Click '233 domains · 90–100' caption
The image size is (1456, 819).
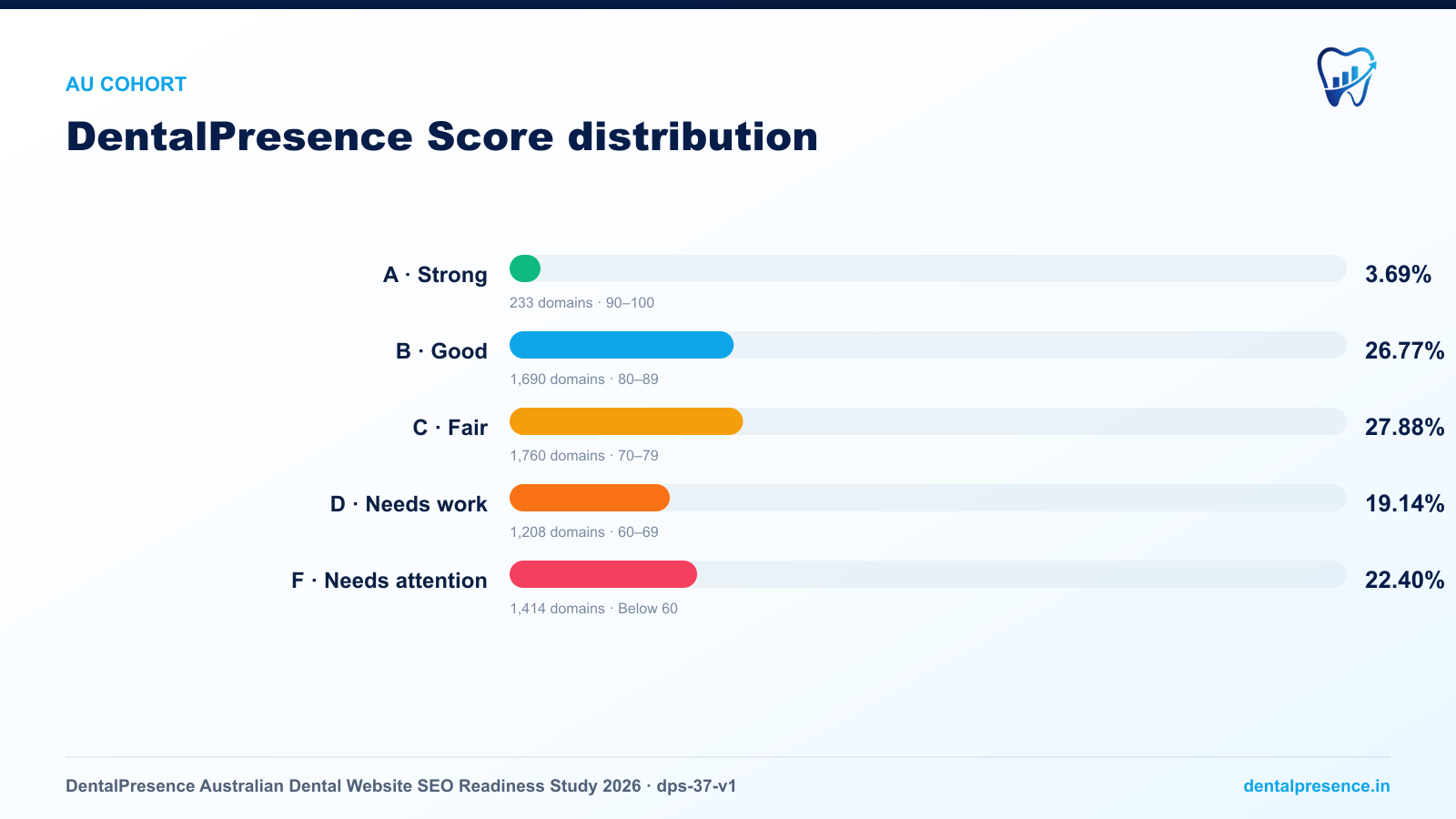[581, 303]
